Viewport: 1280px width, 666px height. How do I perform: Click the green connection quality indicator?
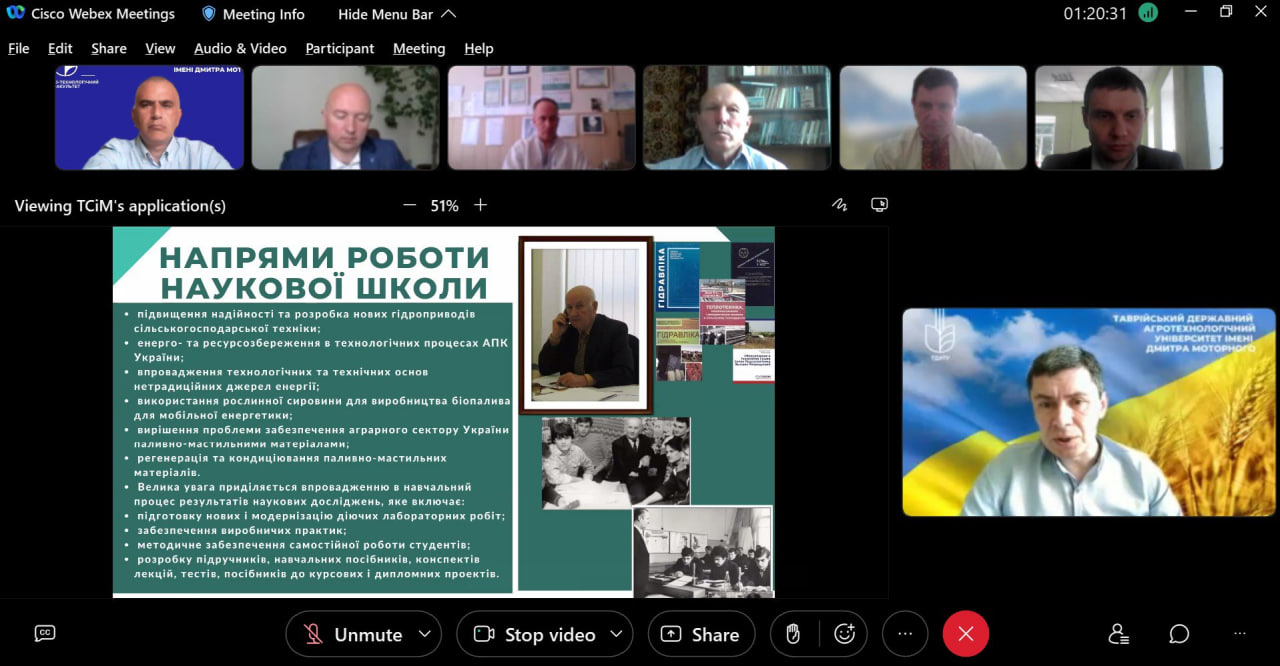[x=1148, y=13]
